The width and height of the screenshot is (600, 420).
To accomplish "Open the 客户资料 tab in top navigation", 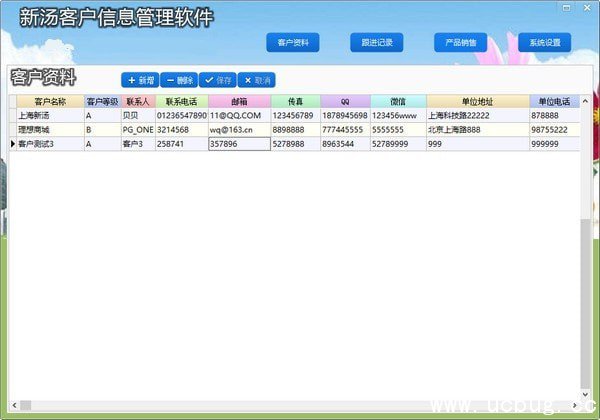I will [x=293, y=42].
